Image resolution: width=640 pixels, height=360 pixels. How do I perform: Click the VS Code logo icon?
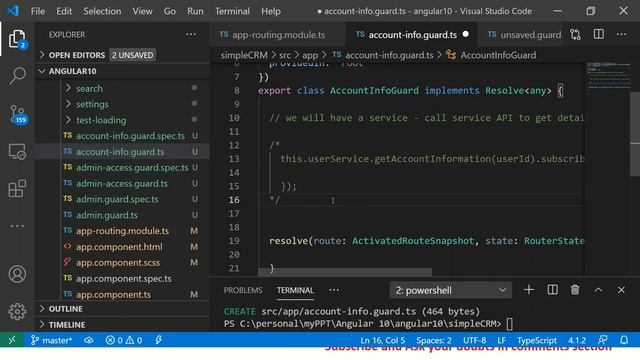[x=13, y=11]
